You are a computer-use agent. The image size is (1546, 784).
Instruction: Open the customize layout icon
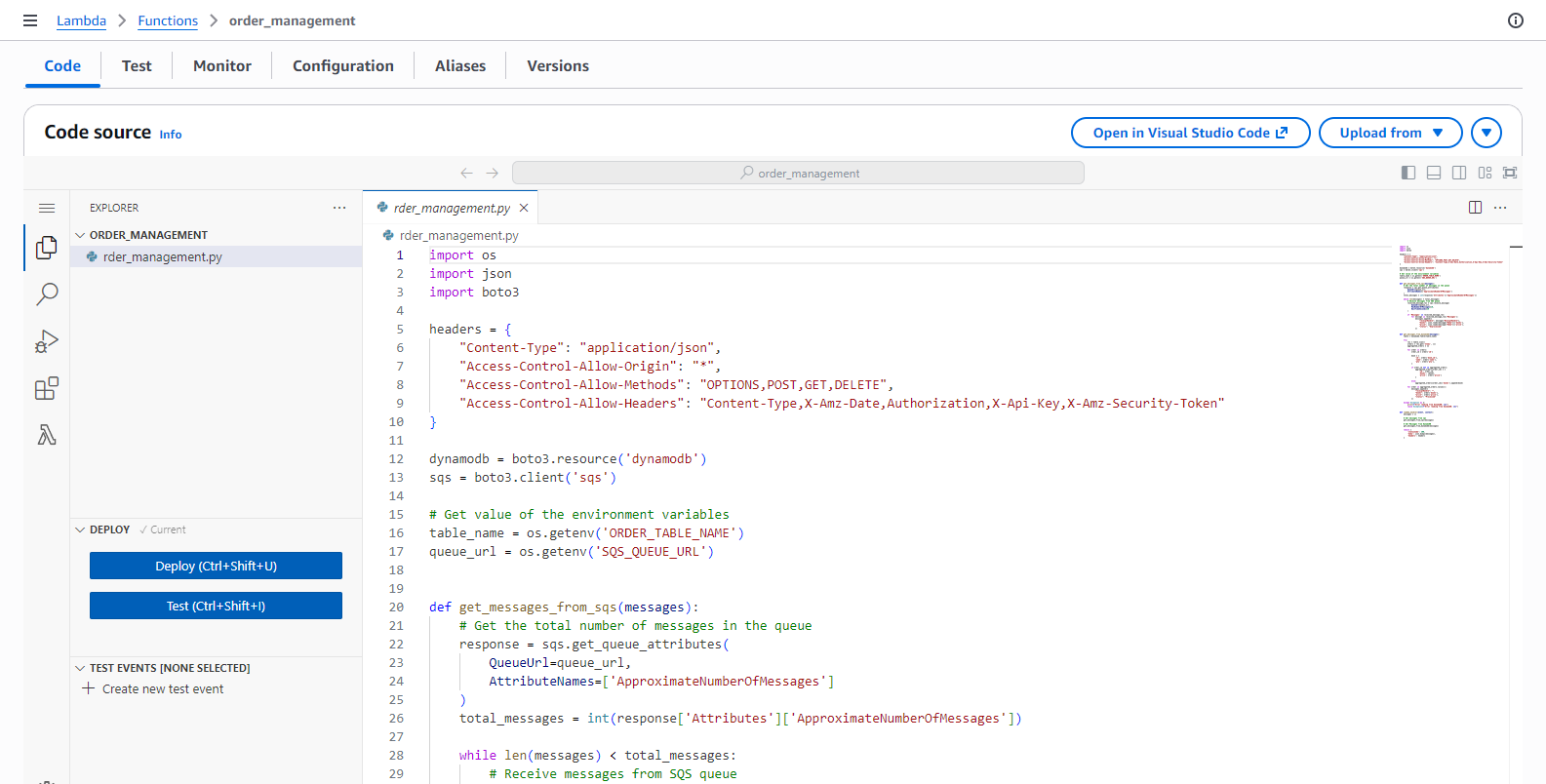tap(1485, 173)
